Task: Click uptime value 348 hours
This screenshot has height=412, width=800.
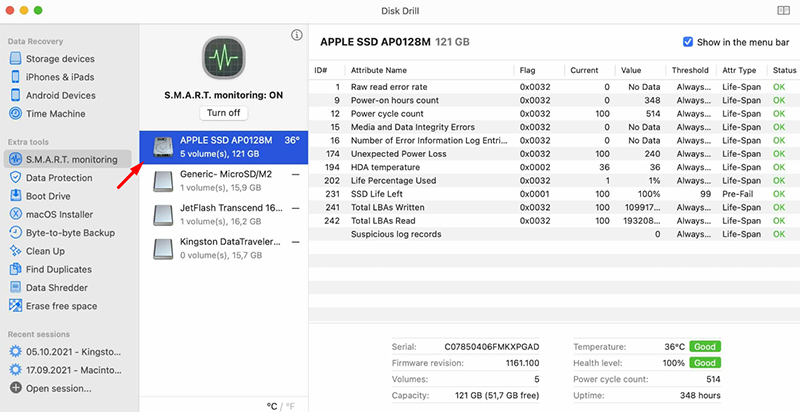Action: coord(700,395)
